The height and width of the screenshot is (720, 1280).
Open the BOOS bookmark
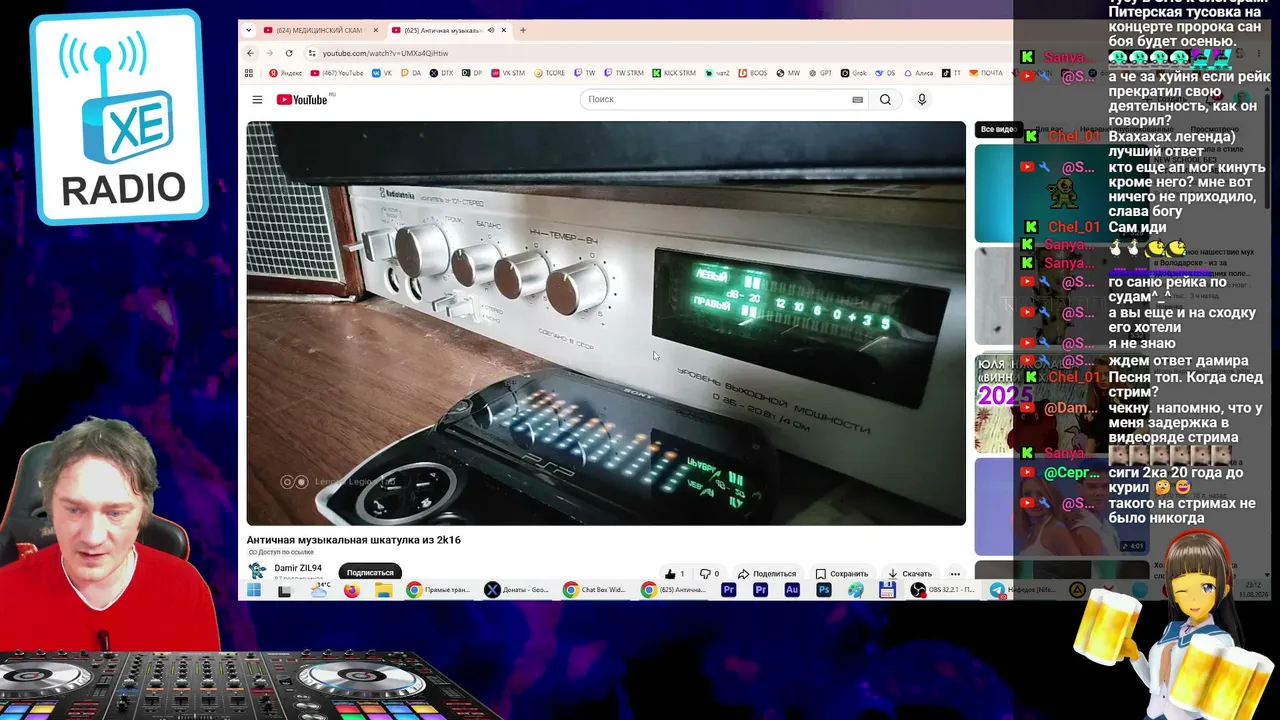tap(753, 73)
